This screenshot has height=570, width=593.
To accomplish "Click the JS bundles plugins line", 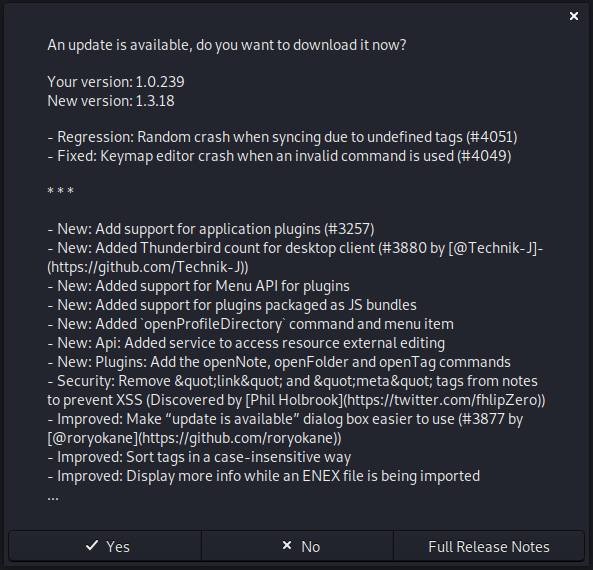I will pyautogui.click(x=232, y=305).
